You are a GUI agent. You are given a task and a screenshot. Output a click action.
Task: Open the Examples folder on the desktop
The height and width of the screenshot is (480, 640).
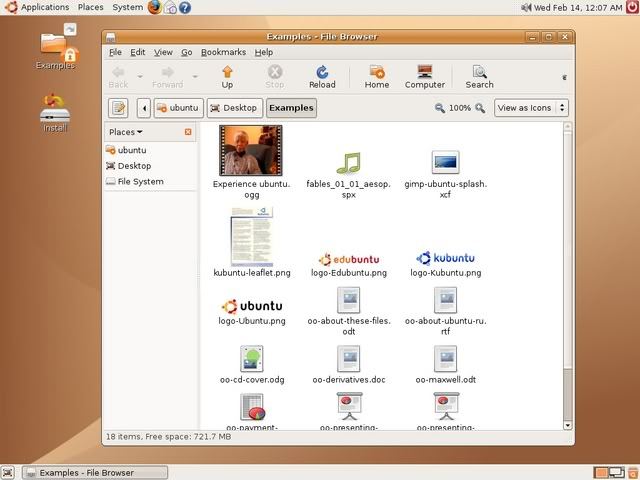click(x=56, y=47)
